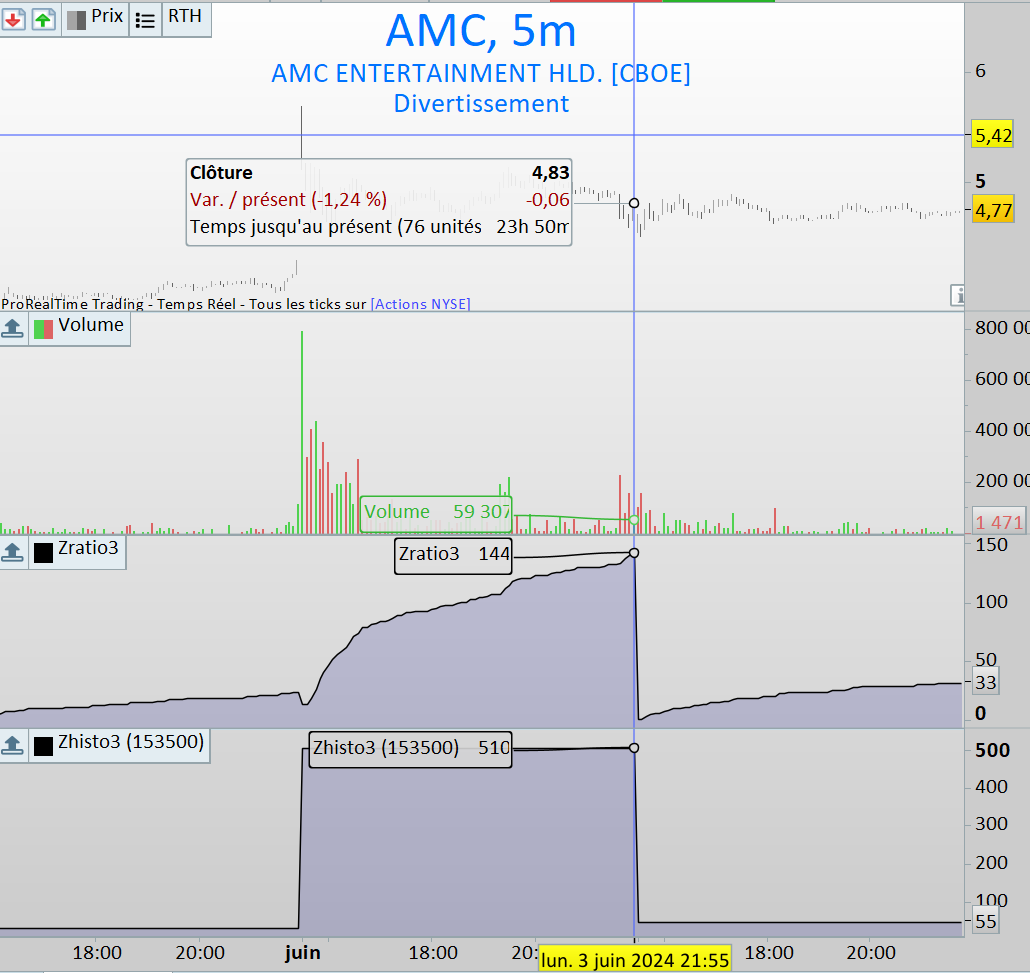Click the yellow lun. 3 juin 2024 21:55 date label
The image size is (1030, 973).
click(635, 960)
